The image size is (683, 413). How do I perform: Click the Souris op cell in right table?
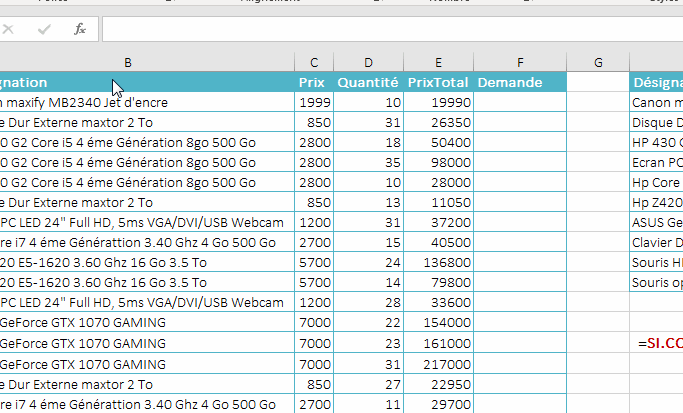656,283
